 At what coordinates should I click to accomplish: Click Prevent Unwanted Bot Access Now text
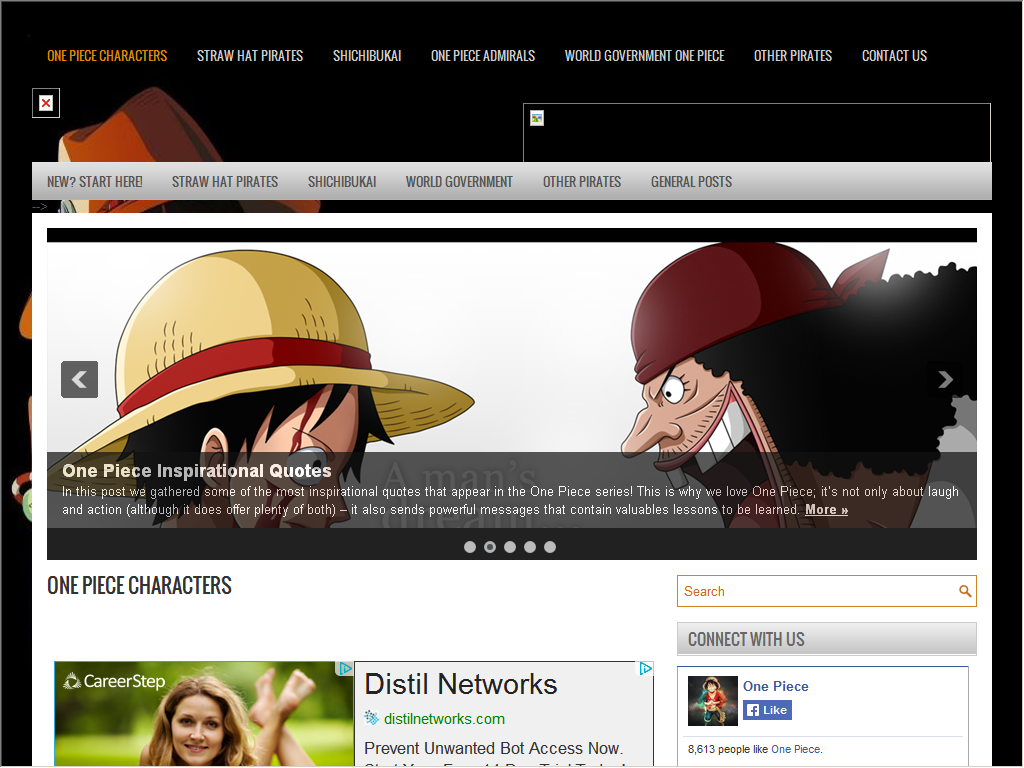click(x=493, y=748)
